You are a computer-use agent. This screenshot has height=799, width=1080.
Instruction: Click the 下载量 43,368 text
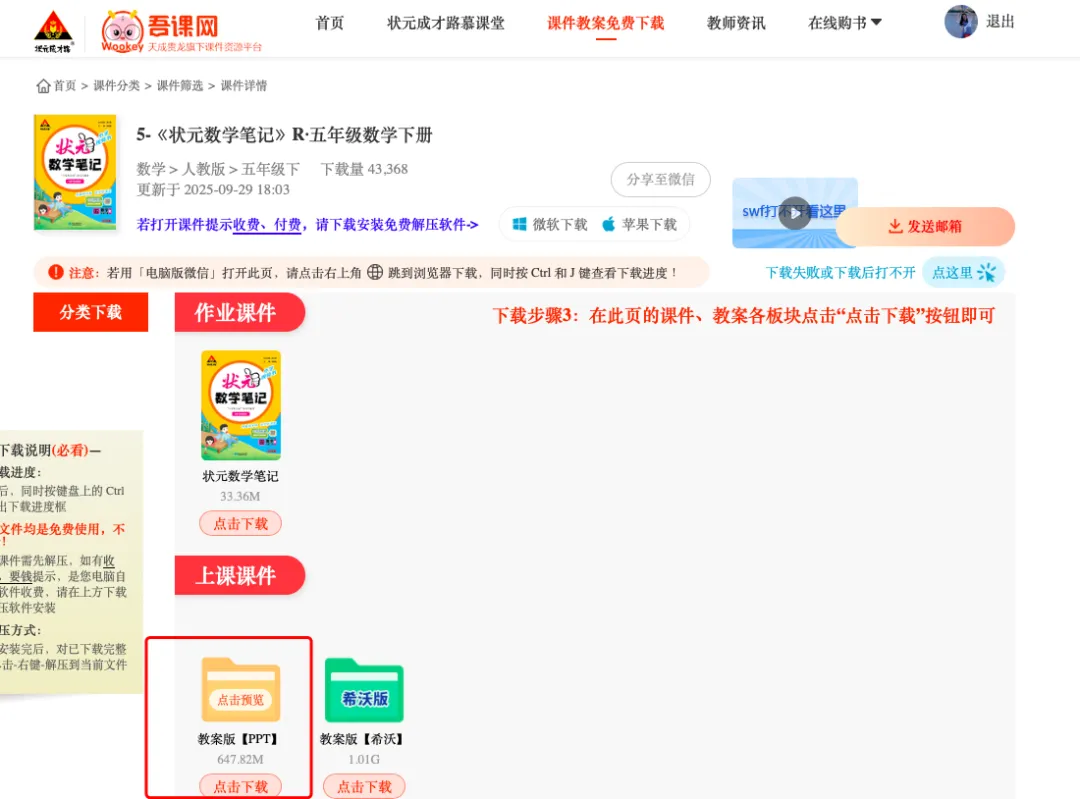[364, 169]
